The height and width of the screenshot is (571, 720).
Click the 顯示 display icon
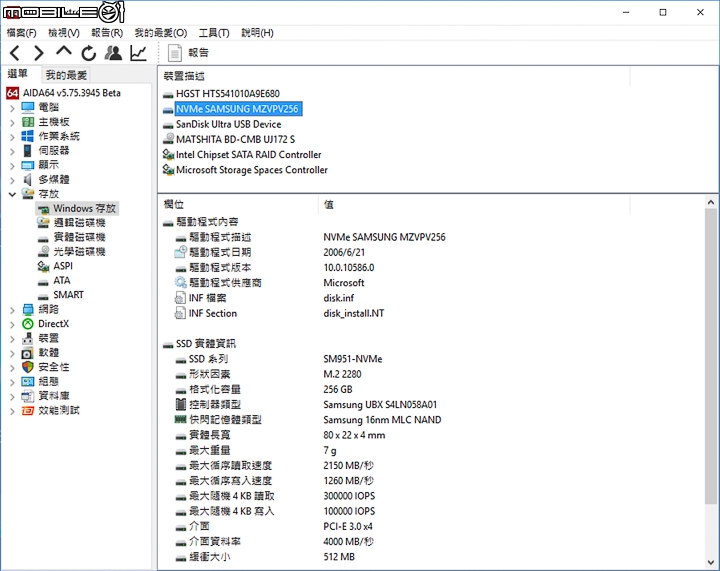click(x=28, y=165)
